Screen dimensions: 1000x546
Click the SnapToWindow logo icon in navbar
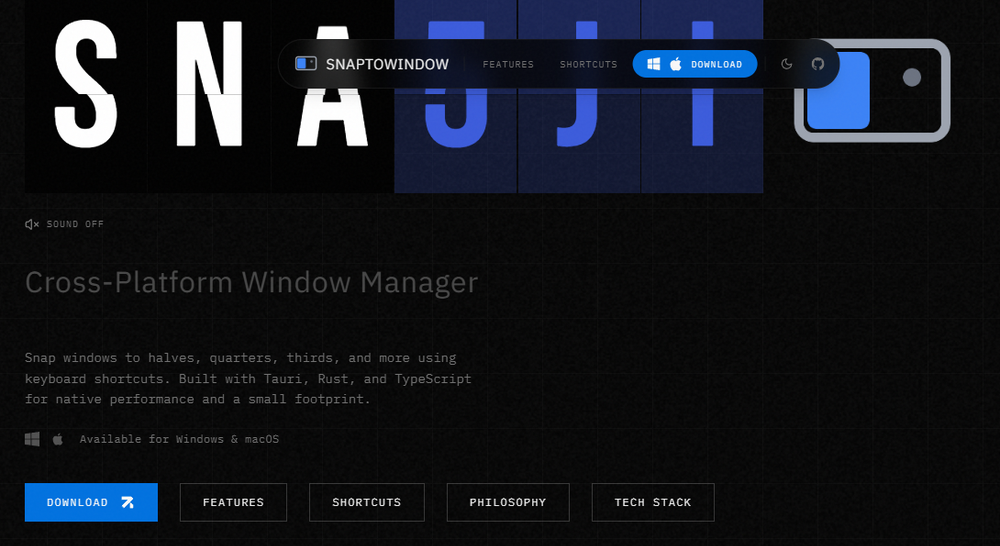pos(305,64)
